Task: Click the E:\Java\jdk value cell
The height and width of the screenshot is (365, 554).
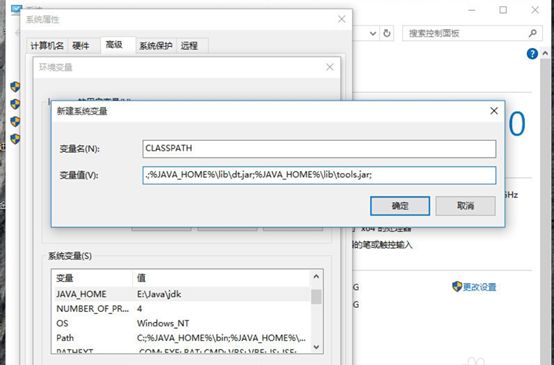Action: tap(159, 294)
